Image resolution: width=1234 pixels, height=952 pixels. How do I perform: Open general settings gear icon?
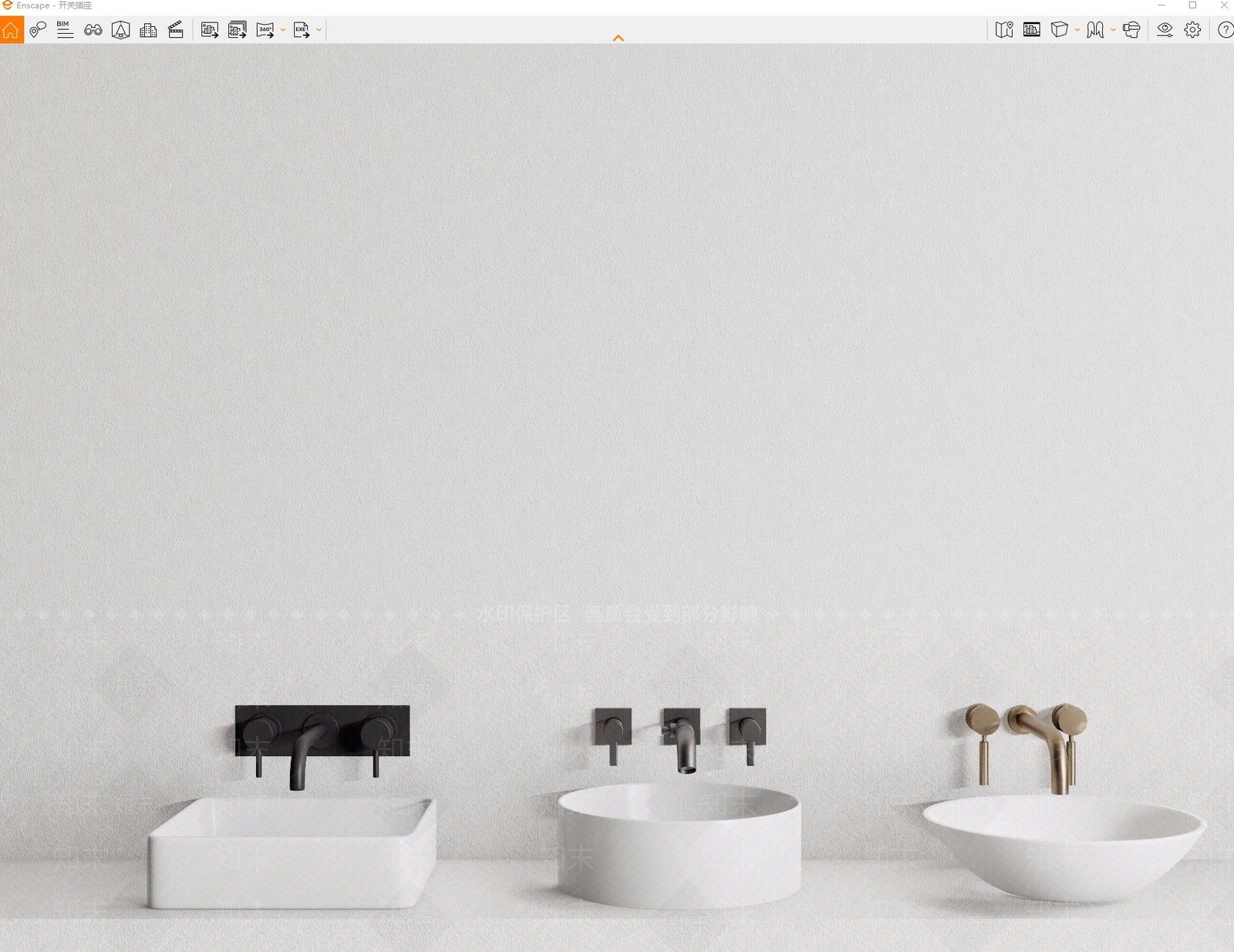tap(1192, 30)
